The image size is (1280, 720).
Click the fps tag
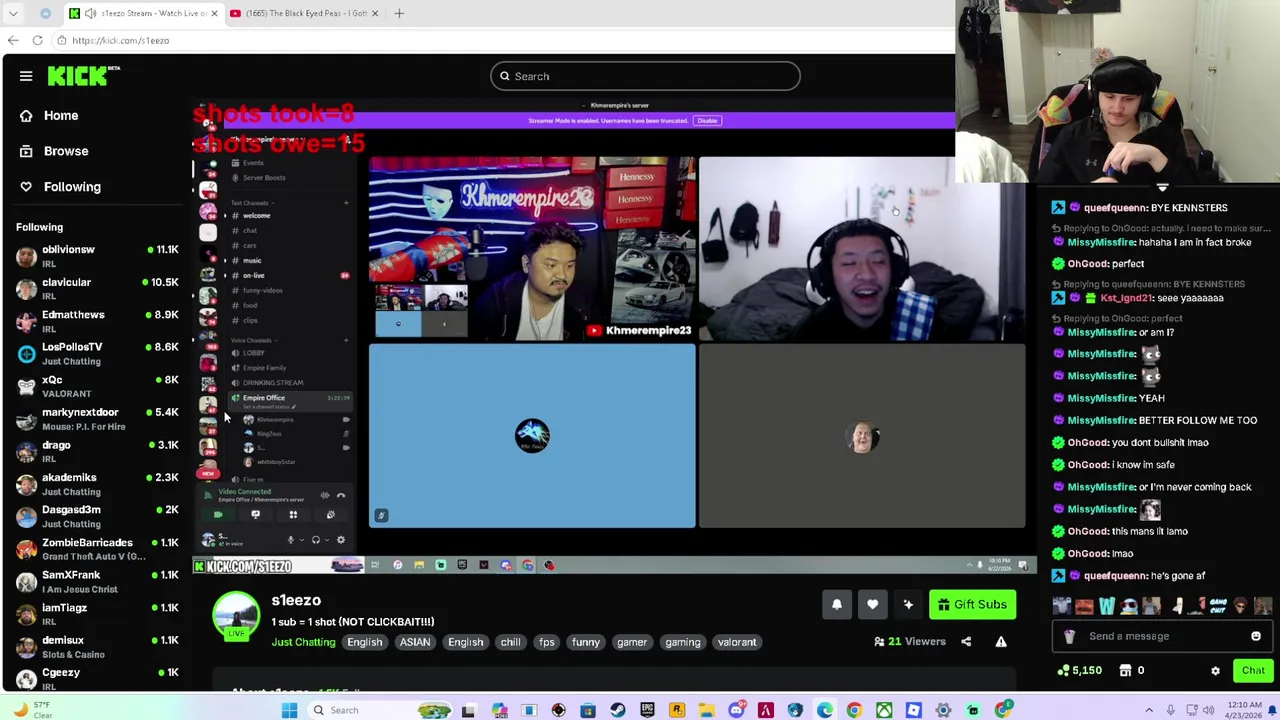(x=546, y=642)
